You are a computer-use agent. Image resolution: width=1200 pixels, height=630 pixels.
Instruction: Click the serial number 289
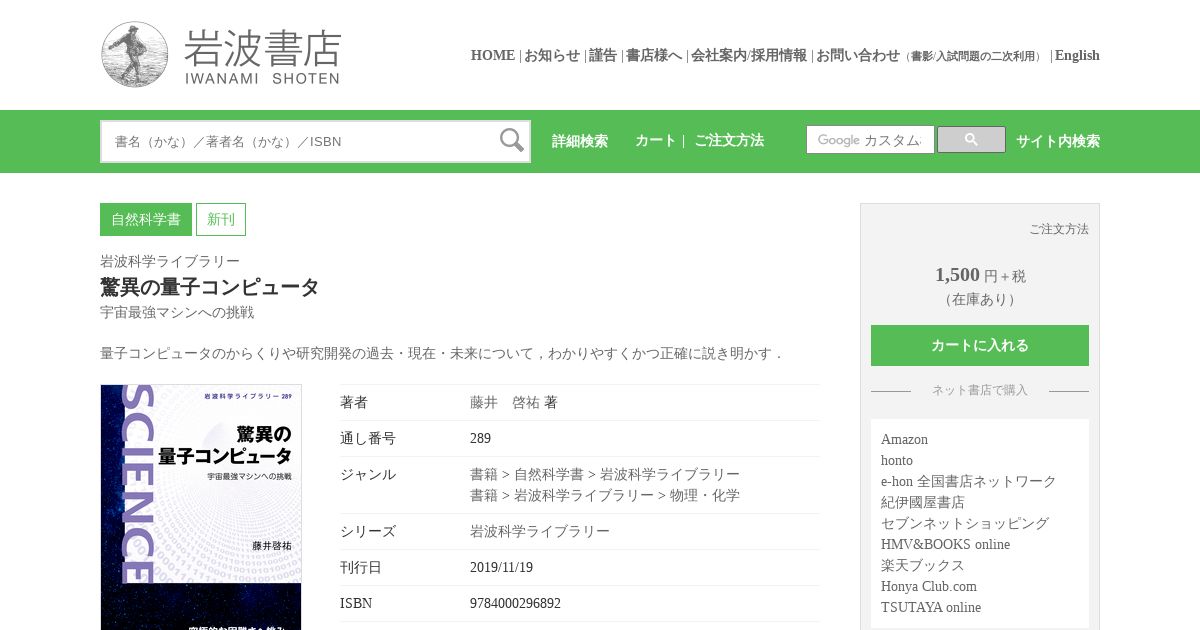pyautogui.click(x=480, y=438)
